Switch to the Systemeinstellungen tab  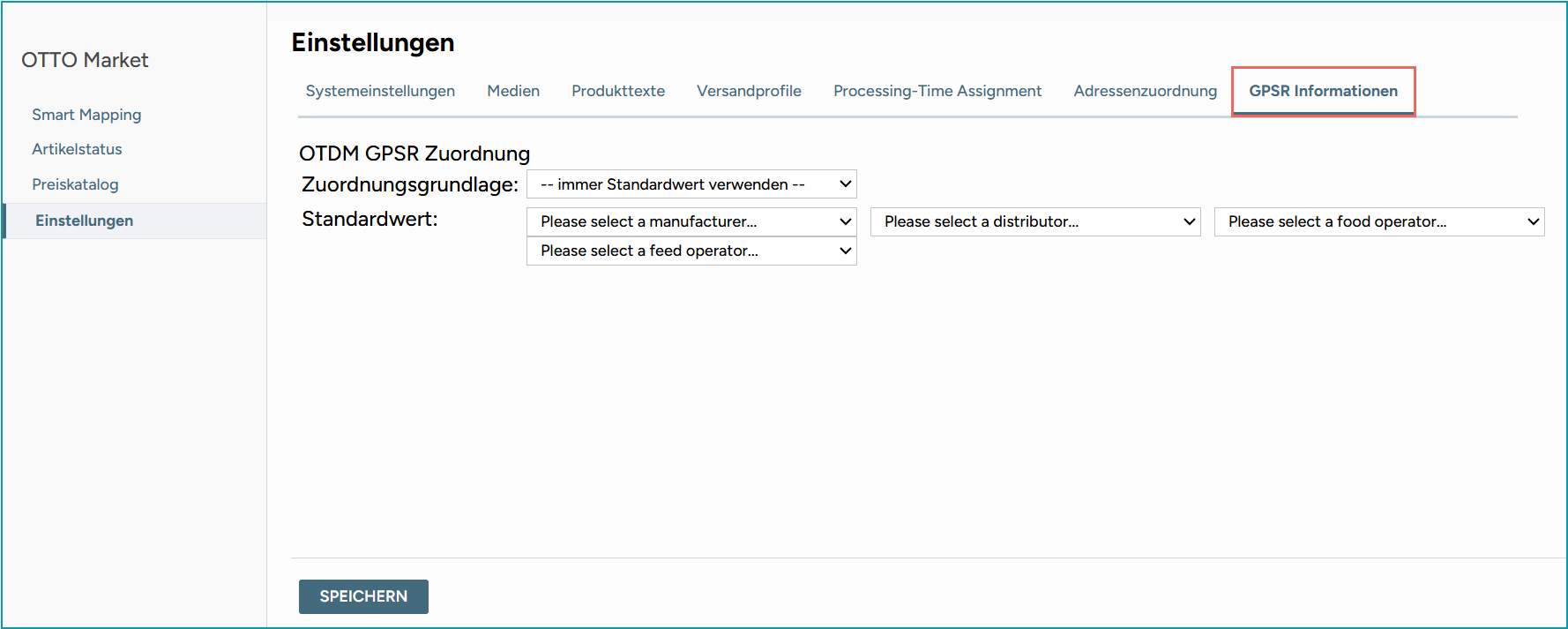(x=380, y=91)
